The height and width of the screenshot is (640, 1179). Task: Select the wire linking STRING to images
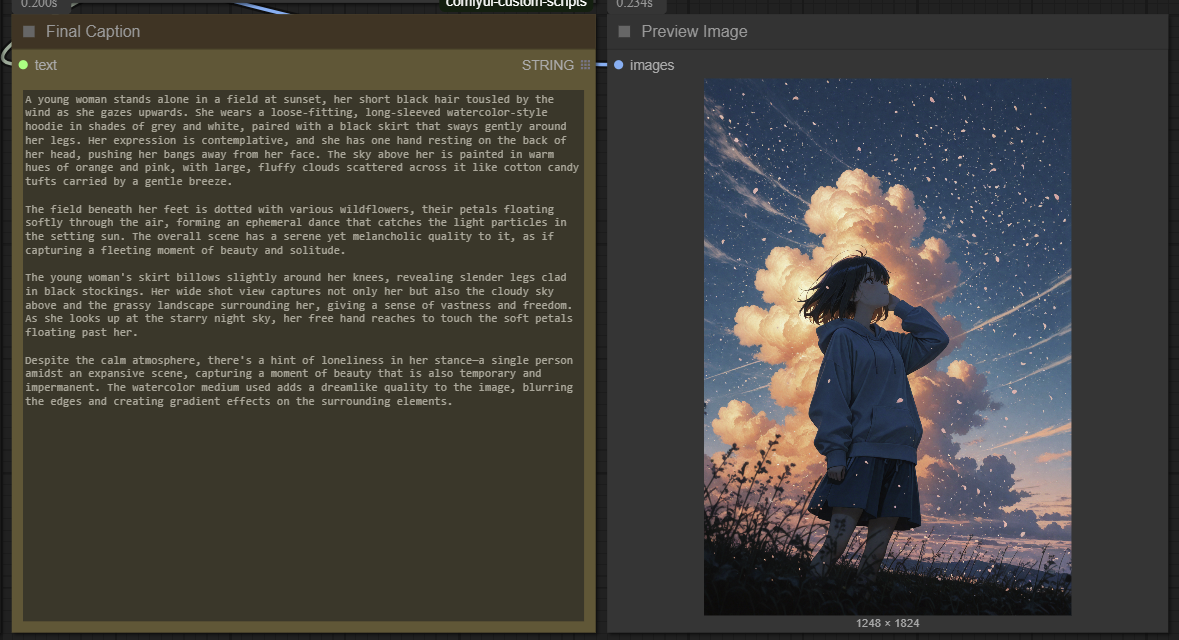(602, 65)
